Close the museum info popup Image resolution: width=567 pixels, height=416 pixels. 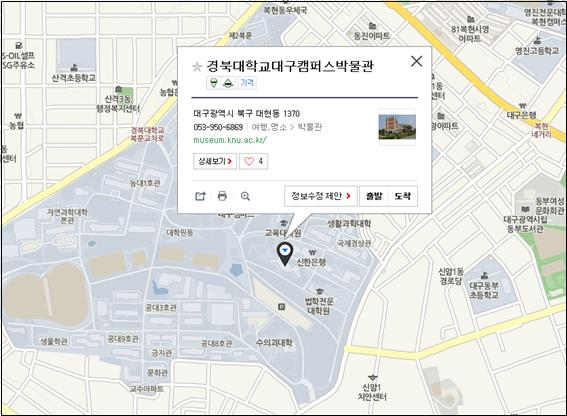point(417,61)
